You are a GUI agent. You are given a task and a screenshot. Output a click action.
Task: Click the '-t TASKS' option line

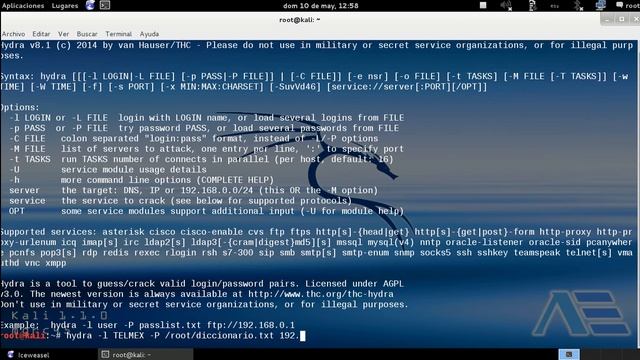[x=201, y=159]
